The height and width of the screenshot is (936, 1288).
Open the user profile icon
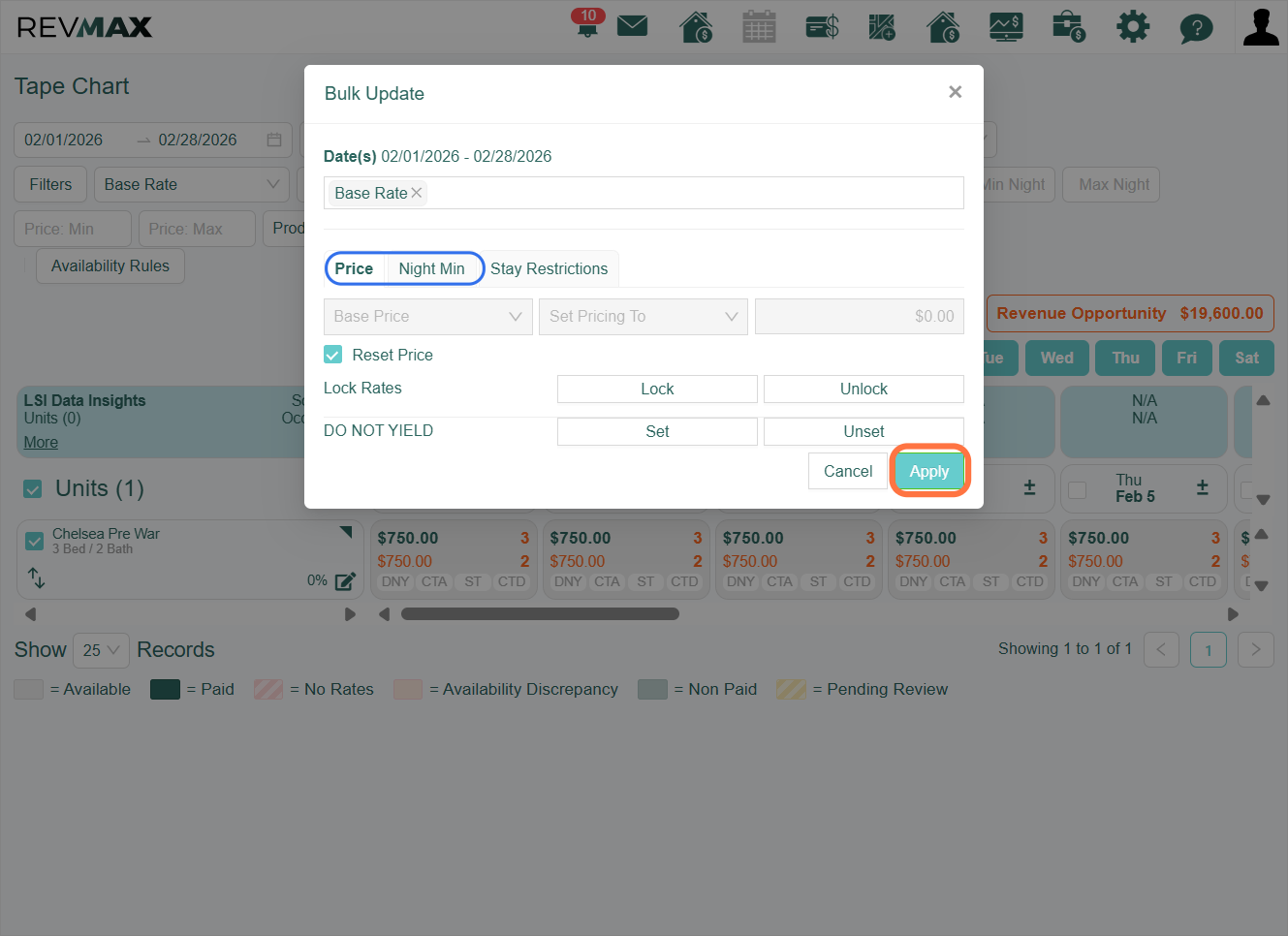click(1261, 27)
